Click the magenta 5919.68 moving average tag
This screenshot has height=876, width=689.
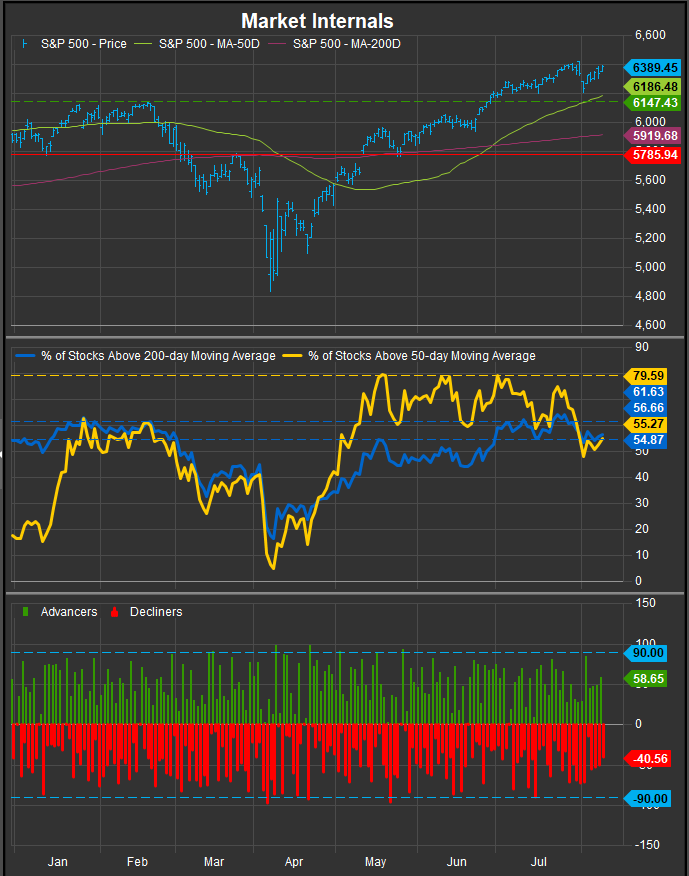pos(655,136)
